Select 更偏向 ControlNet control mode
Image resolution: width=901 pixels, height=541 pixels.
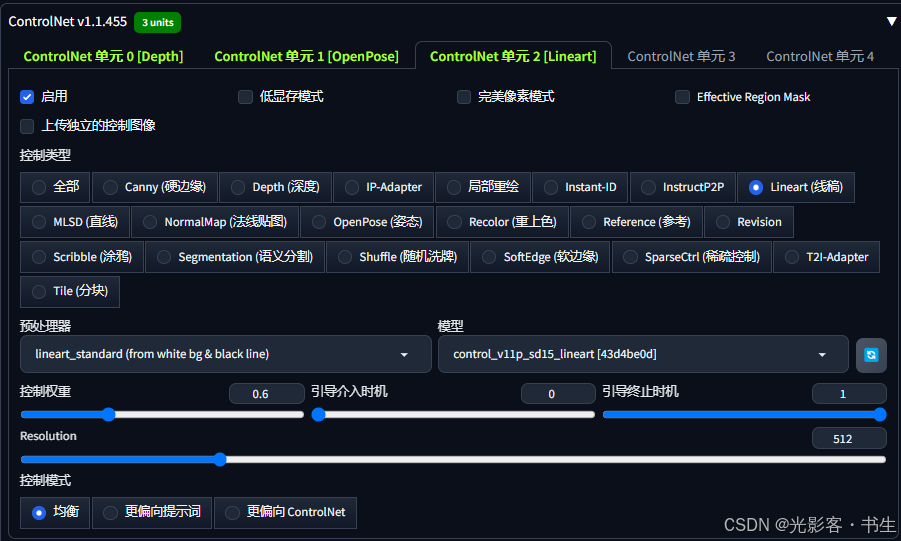tap(285, 512)
